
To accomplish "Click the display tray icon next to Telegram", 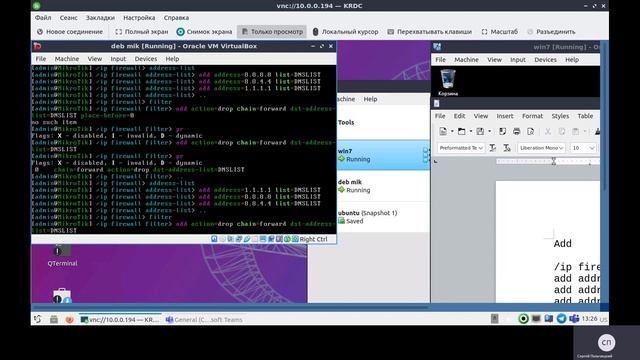I will [x=549, y=319].
